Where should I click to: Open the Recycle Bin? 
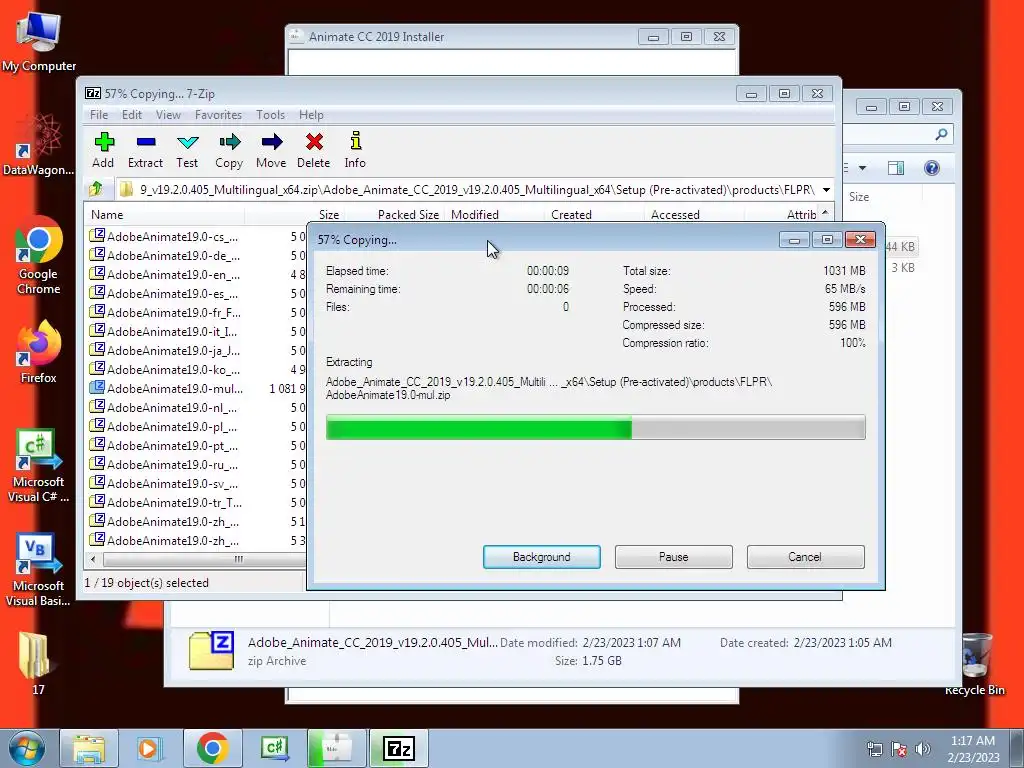click(975, 665)
